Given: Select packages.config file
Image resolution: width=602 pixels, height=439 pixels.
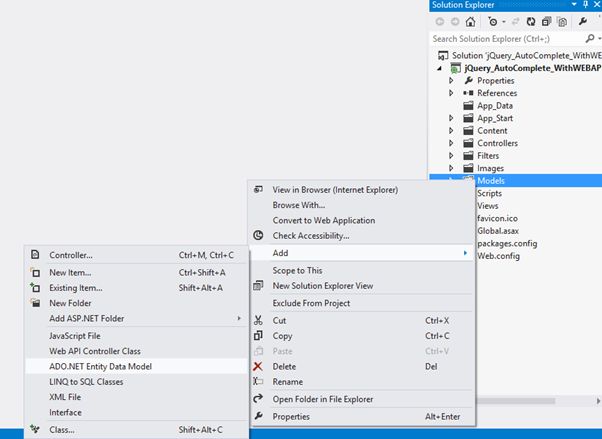Looking at the screenshot, I should [x=507, y=244].
